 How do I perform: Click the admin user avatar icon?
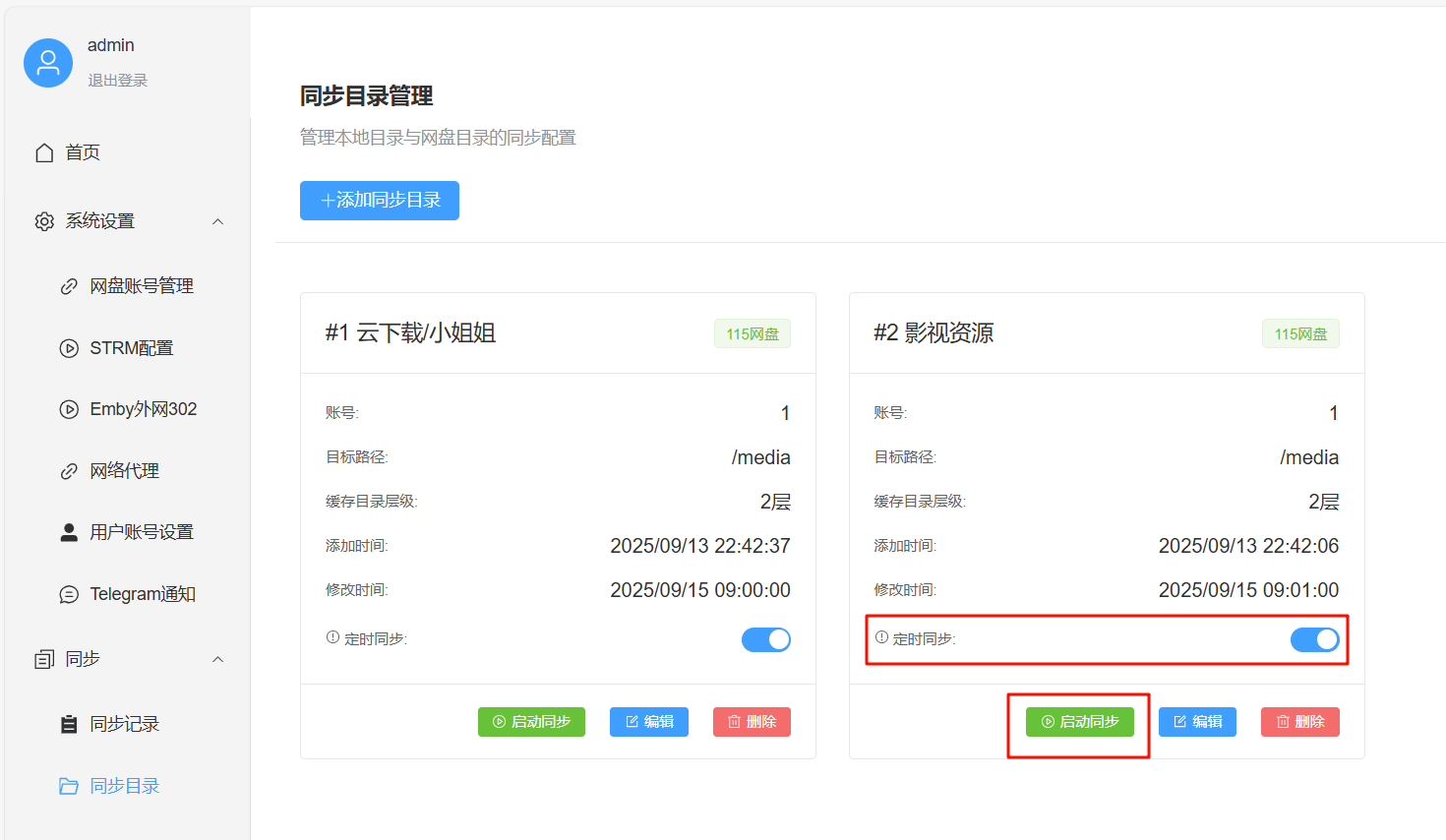point(47,61)
